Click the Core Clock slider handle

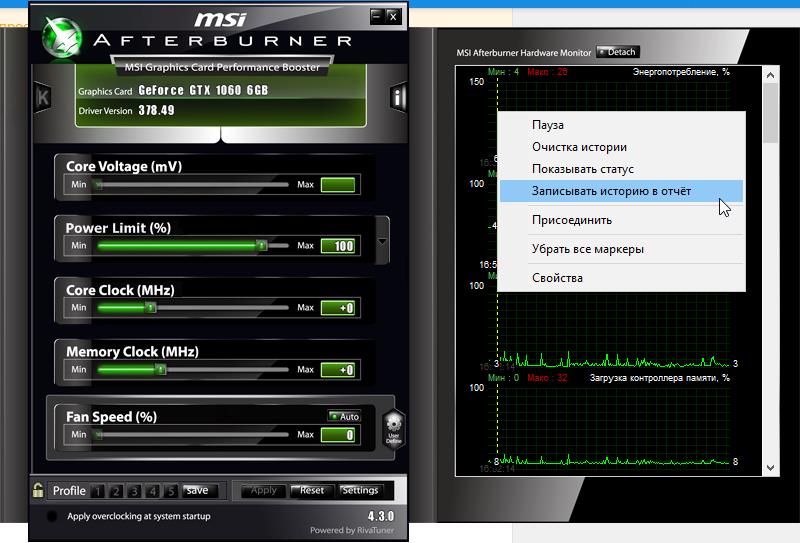150,308
